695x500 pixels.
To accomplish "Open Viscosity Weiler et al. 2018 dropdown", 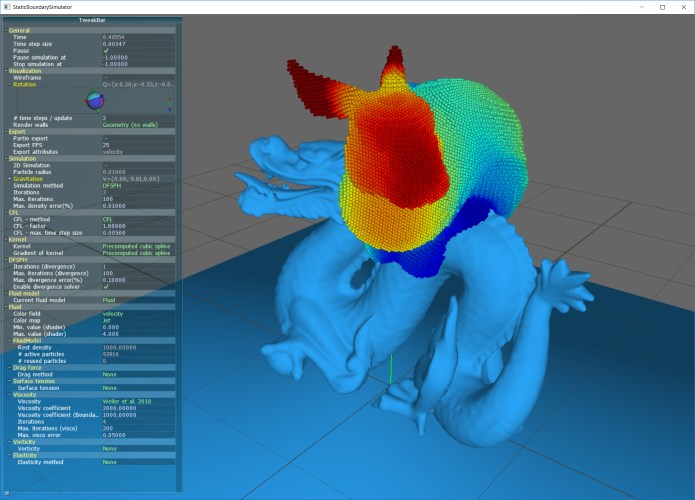I will tap(139, 402).
